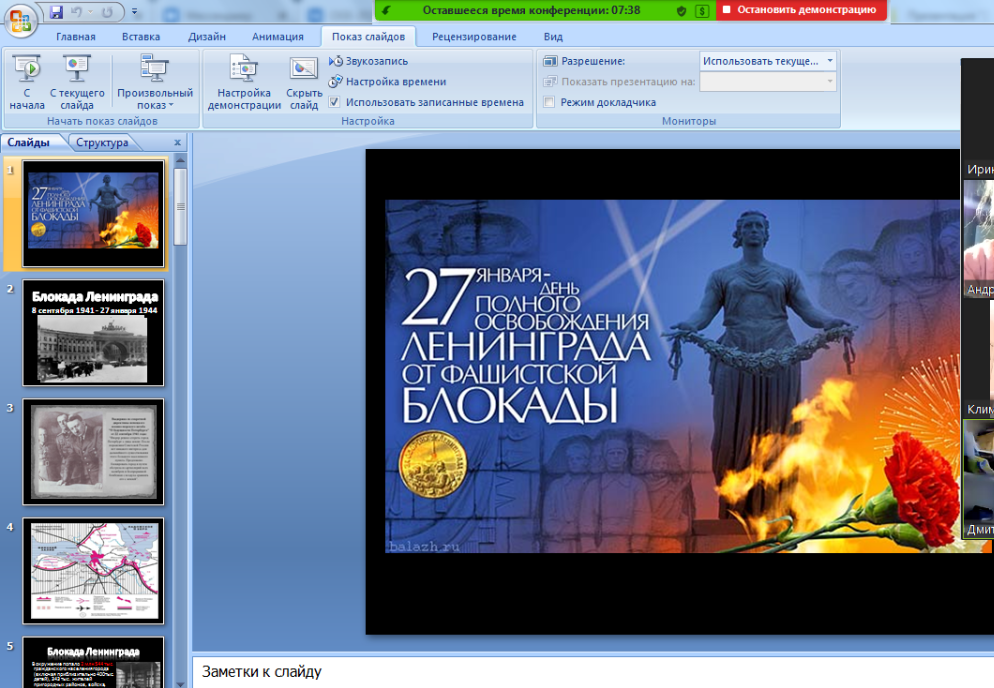Start slideshow from the beginning (С начала)
This screenshot has width=994, height=688.
click(x=27, y=82)
